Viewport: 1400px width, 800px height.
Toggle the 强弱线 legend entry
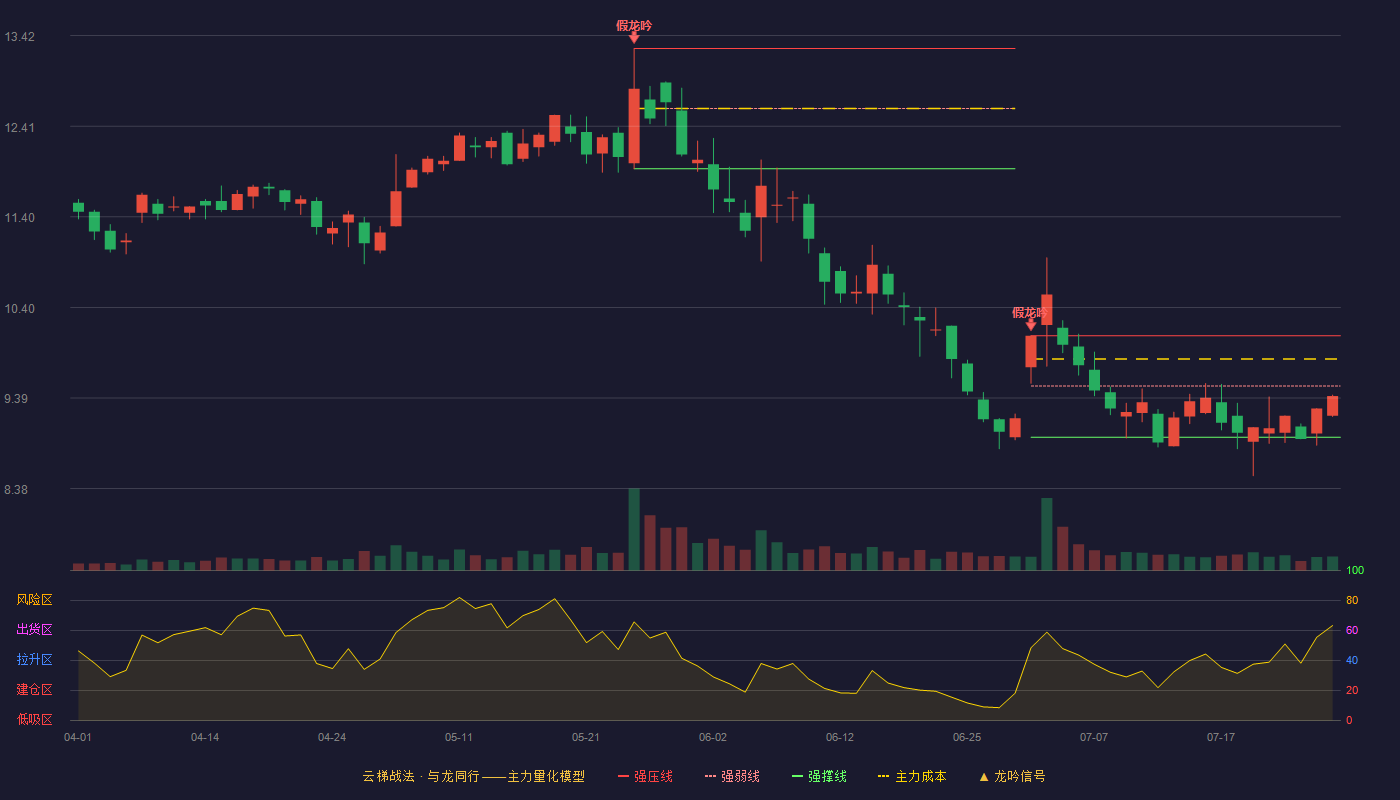(732, 776)
